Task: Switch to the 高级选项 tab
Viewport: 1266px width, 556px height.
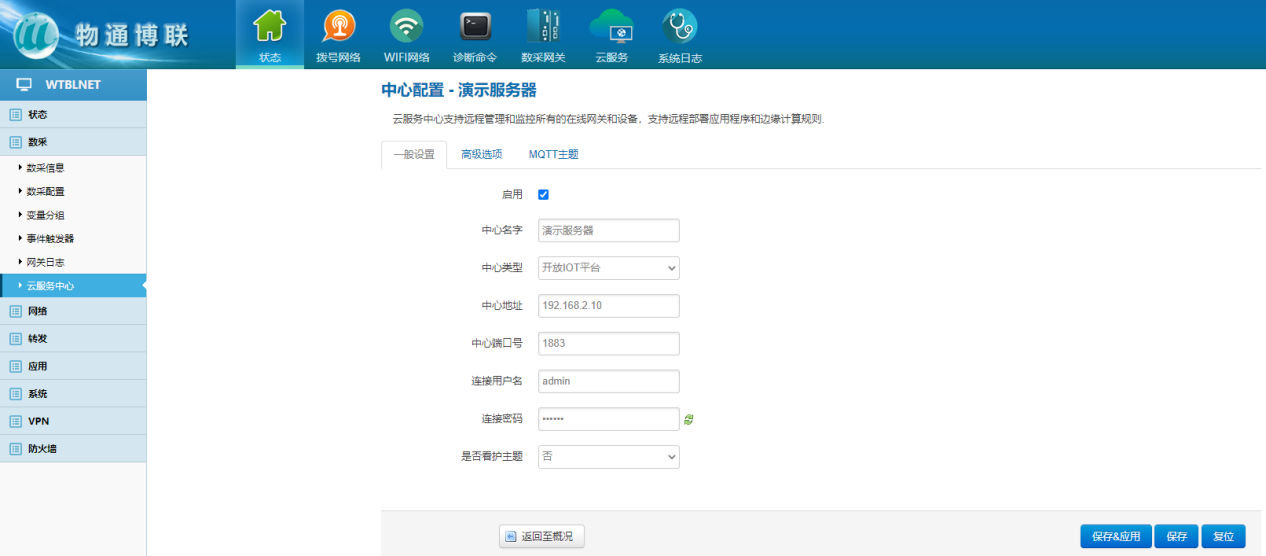Action: pos(481,155)
